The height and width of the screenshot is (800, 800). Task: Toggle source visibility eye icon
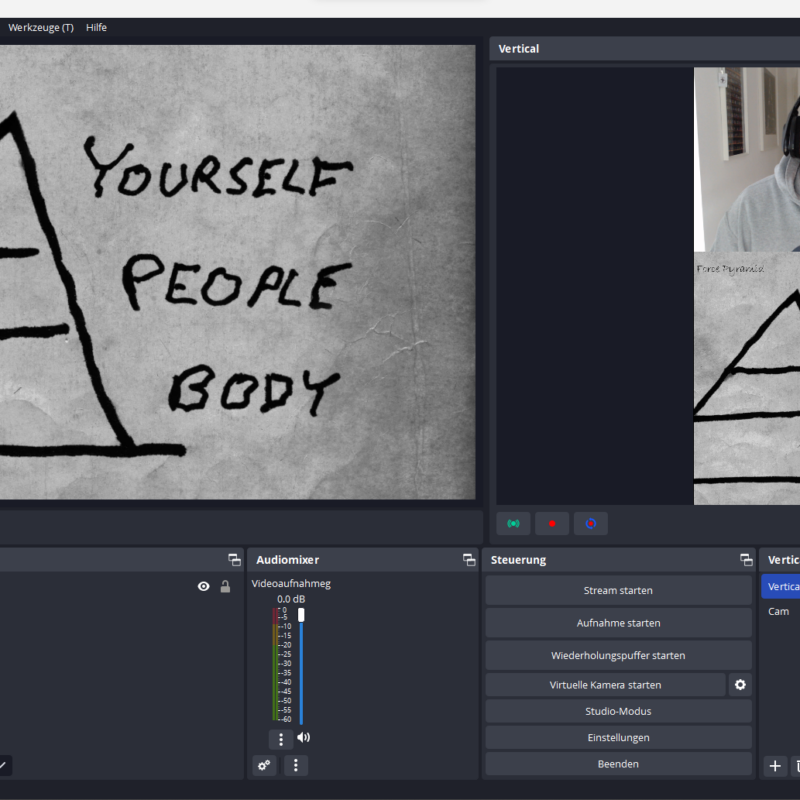pyautogui.click(x=204, y=587)
